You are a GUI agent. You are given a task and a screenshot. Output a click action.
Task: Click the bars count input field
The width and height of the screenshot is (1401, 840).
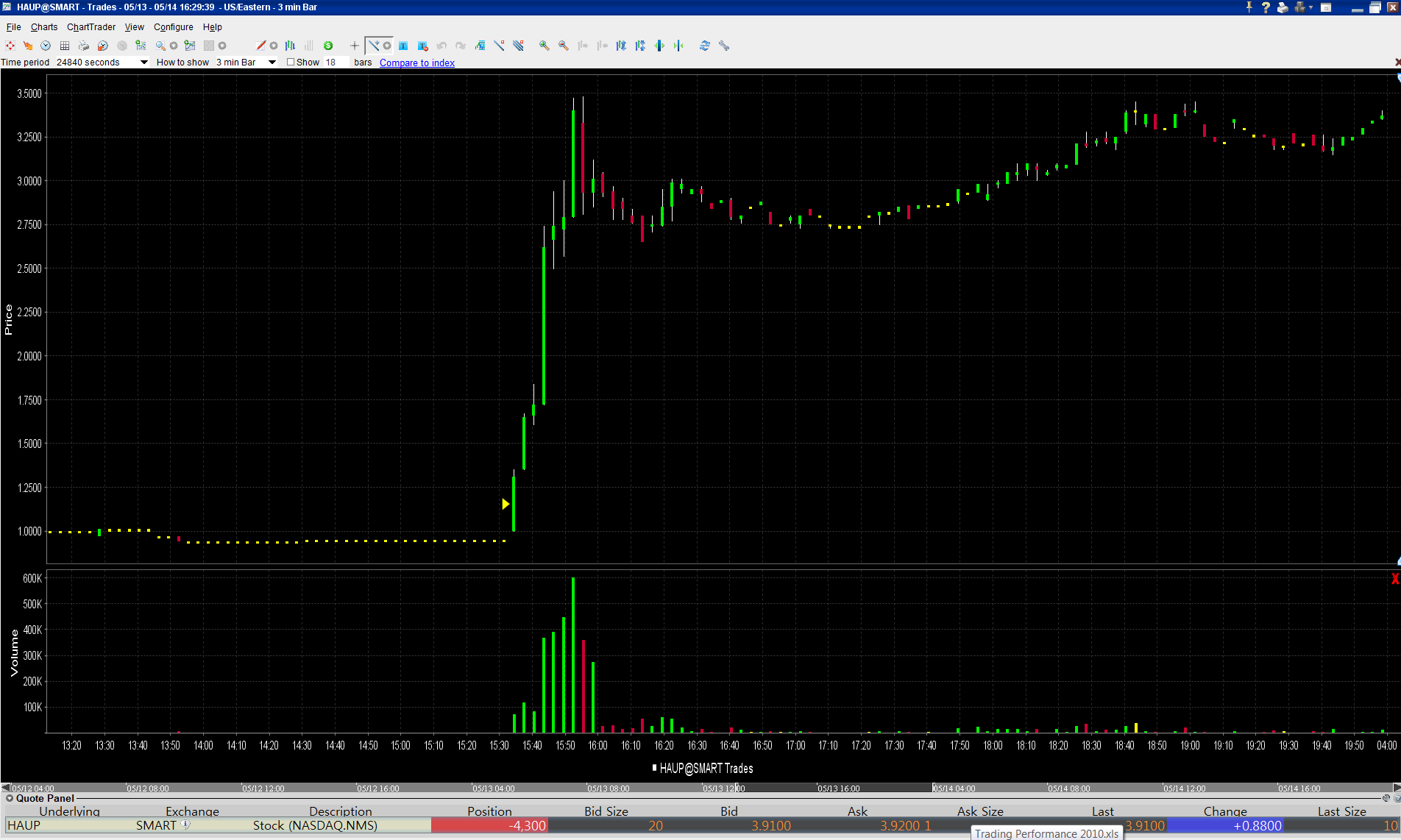(x=336, y=63)
